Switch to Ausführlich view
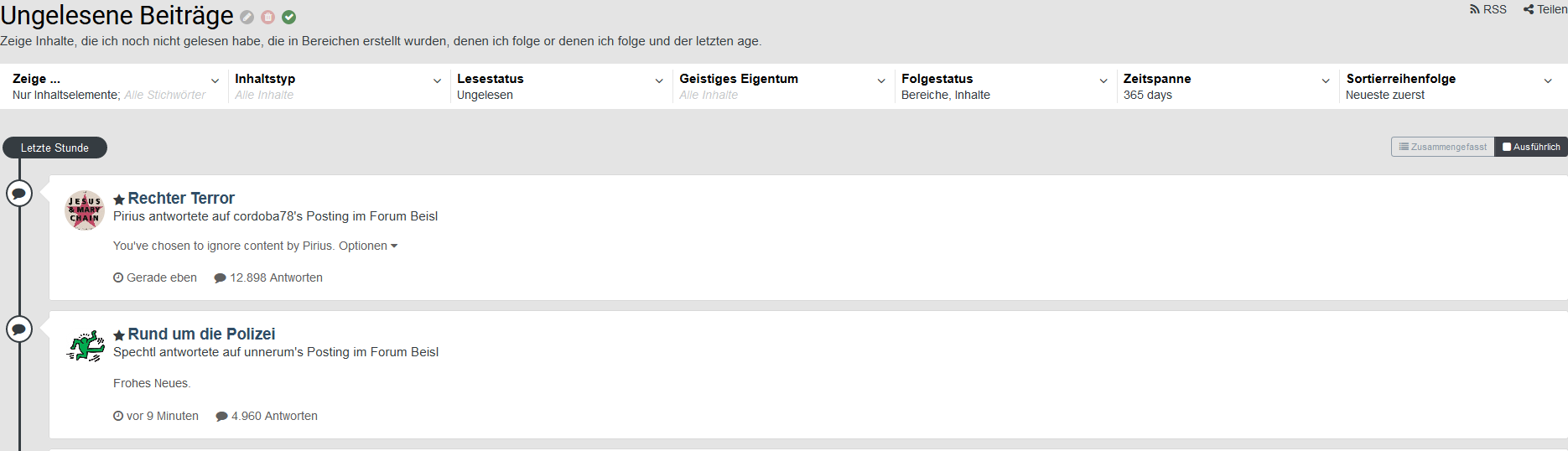 tap(1531, 147)
